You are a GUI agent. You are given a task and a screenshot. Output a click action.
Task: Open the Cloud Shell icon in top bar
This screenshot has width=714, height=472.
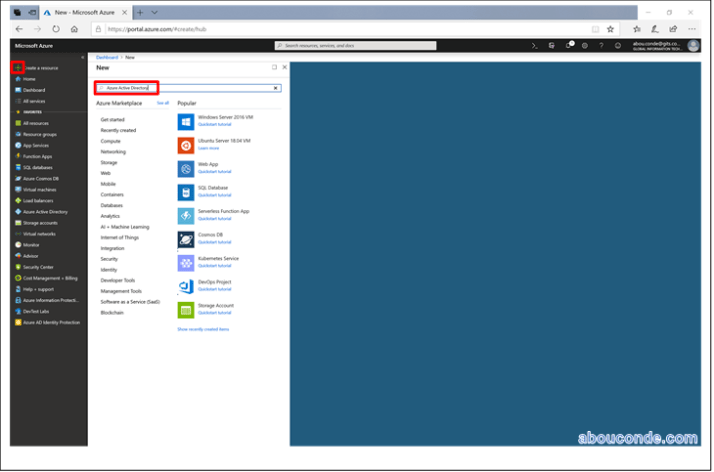pyautogui.click(x=535, y=45)
